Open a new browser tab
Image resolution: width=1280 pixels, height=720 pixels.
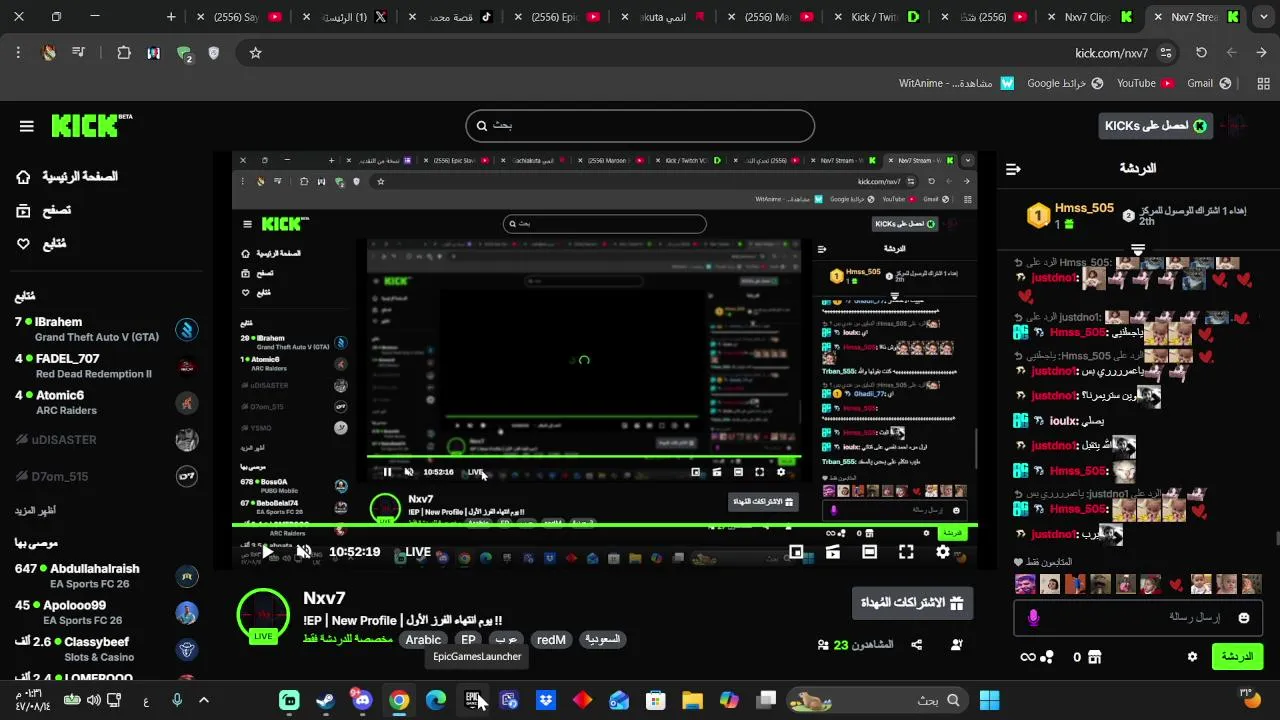(171, 17)
